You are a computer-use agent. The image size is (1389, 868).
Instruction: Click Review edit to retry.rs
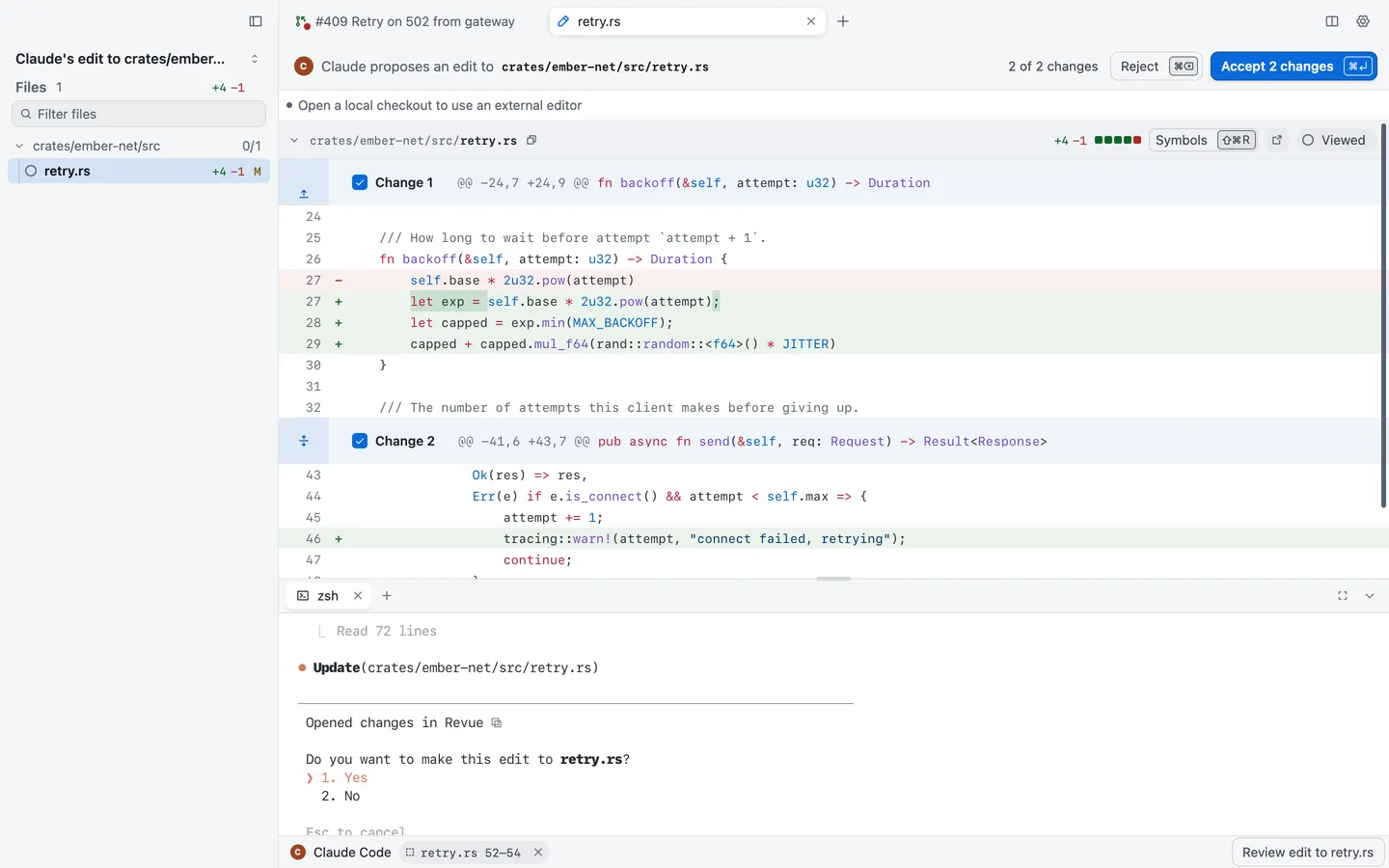[1308, 853]
